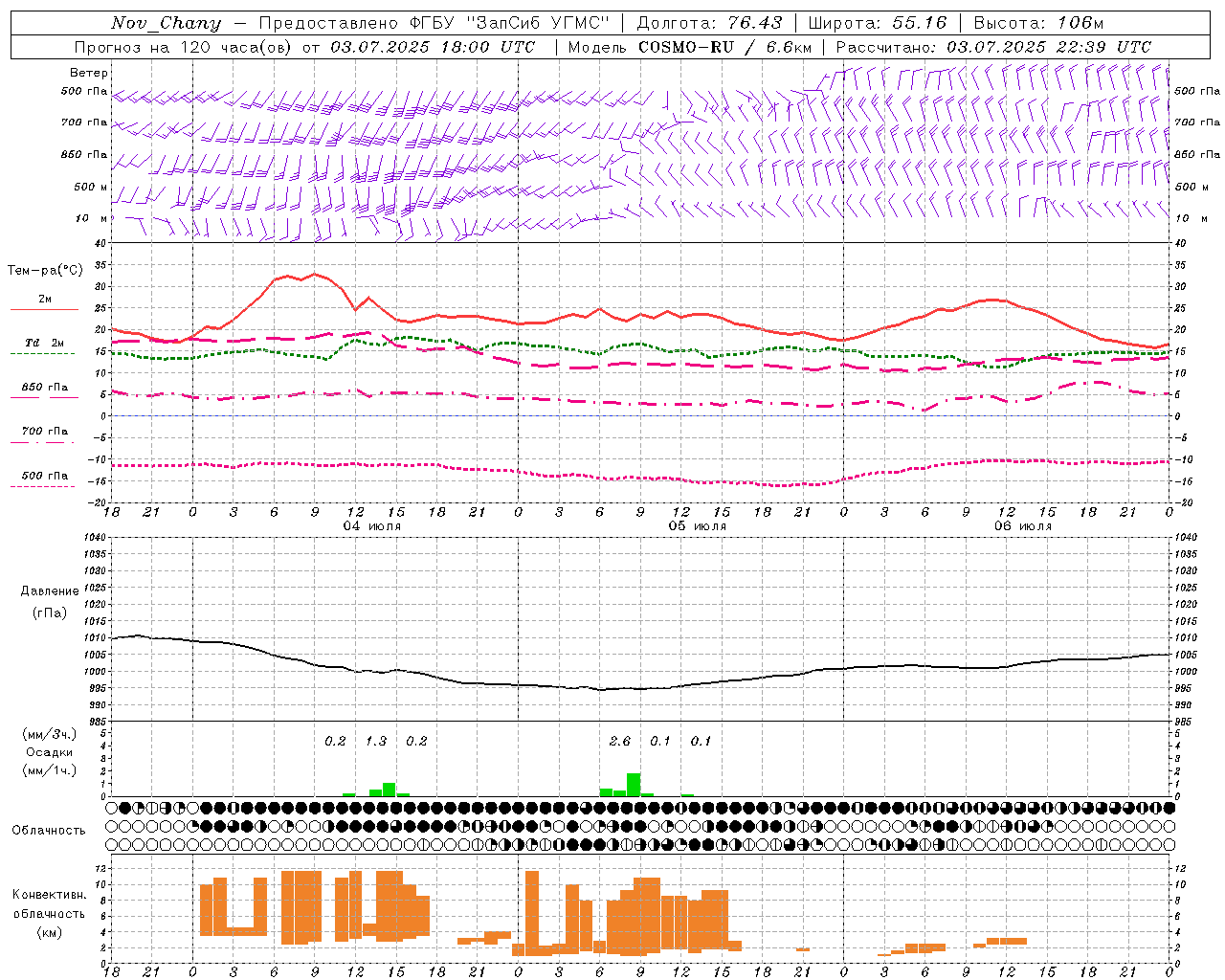The width and height of the screenshot is (1225, 980).
Task: Click the '850 гПа' temperature legend entry
Action: point(45,388)
